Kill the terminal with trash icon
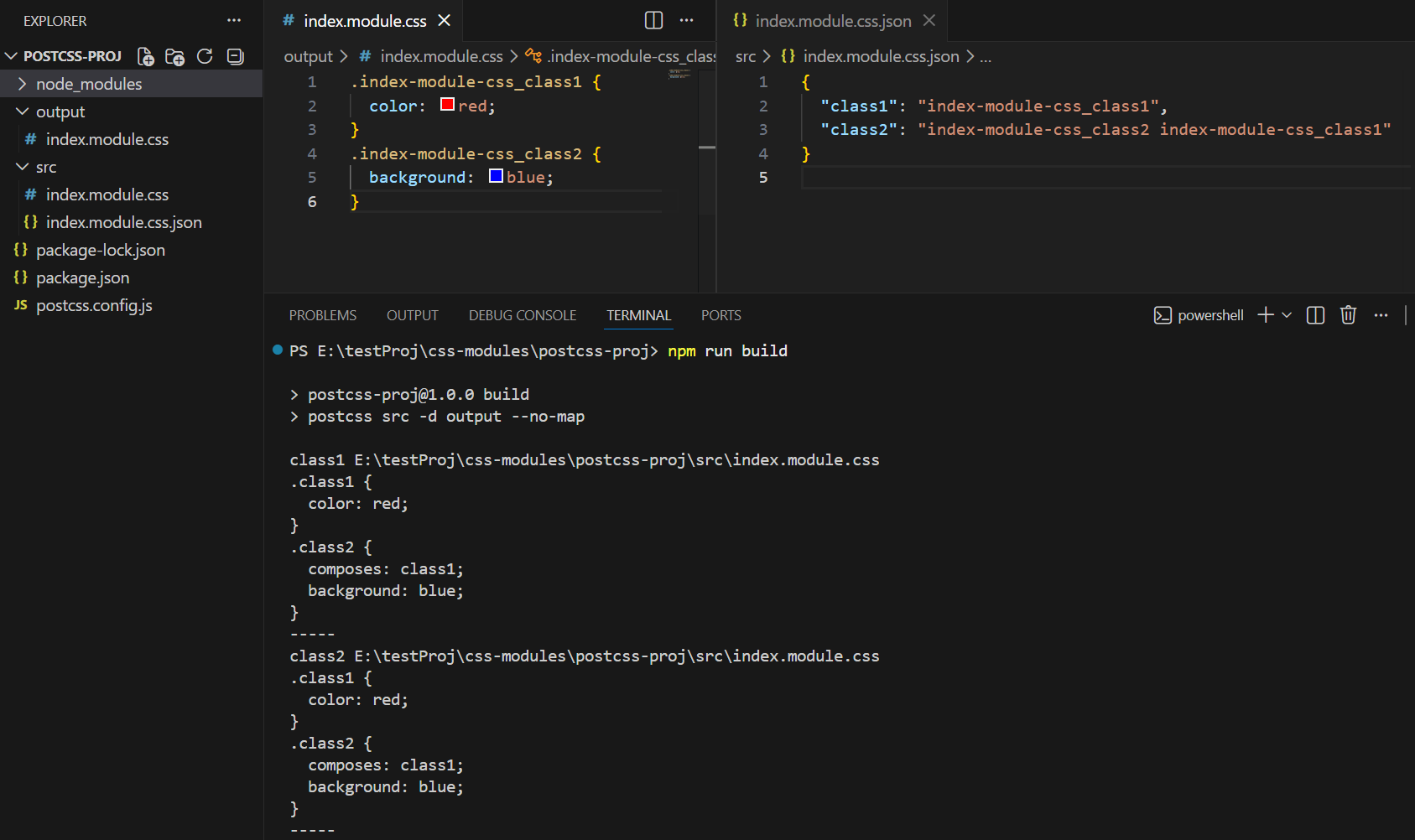The height and width of the screenshot is (840, 1415). coord(1348,315)
